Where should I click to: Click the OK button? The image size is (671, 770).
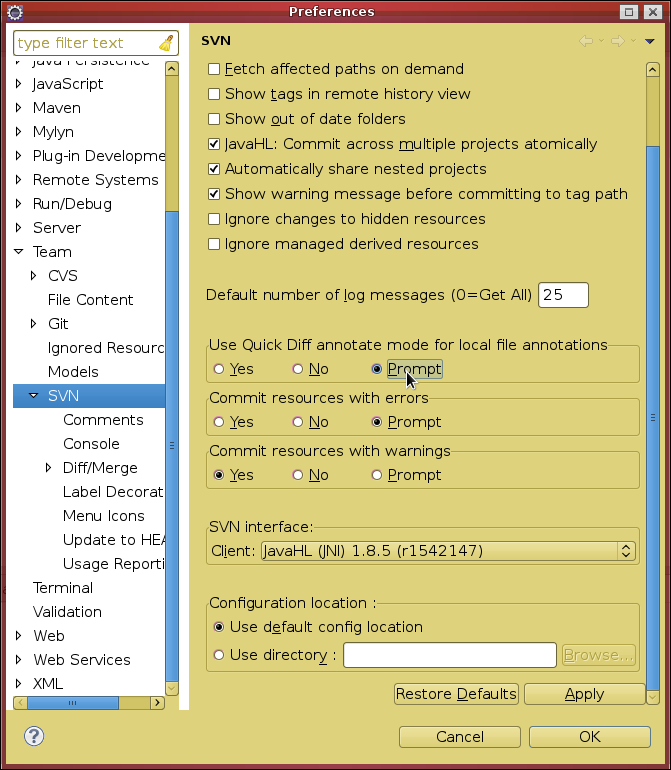[590, 737]
